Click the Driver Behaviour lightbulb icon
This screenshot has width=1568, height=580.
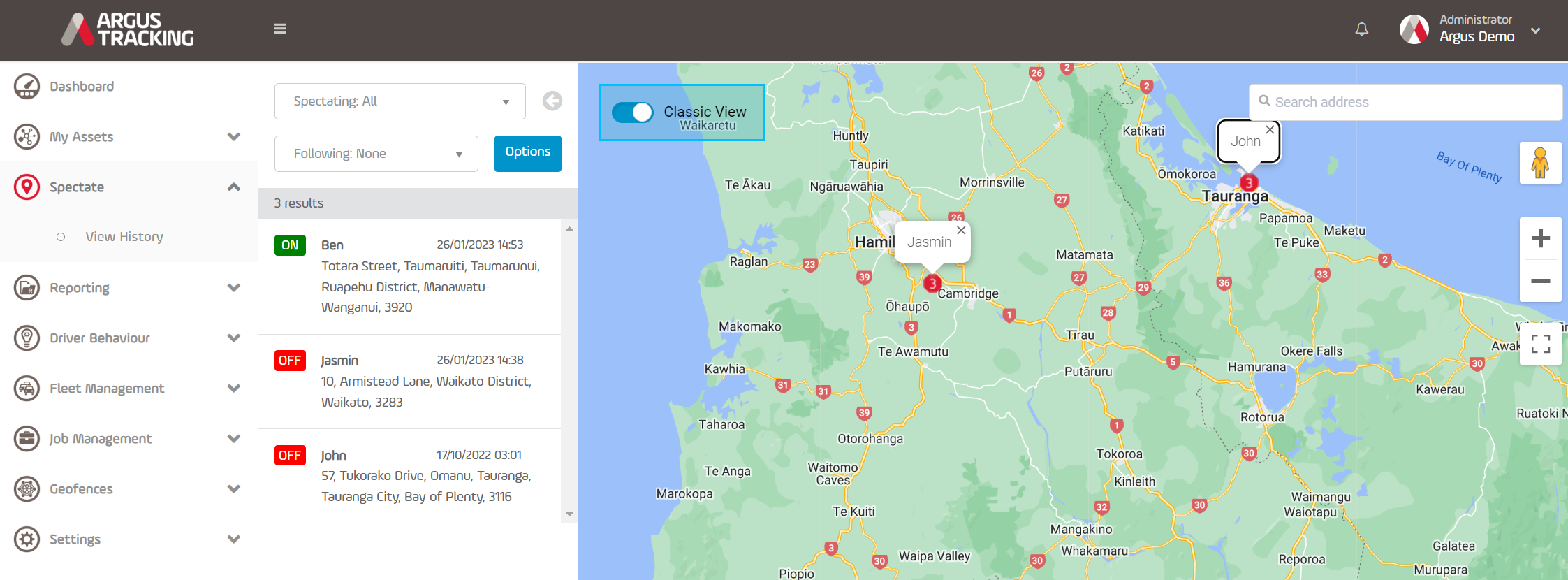click(27, 338)
